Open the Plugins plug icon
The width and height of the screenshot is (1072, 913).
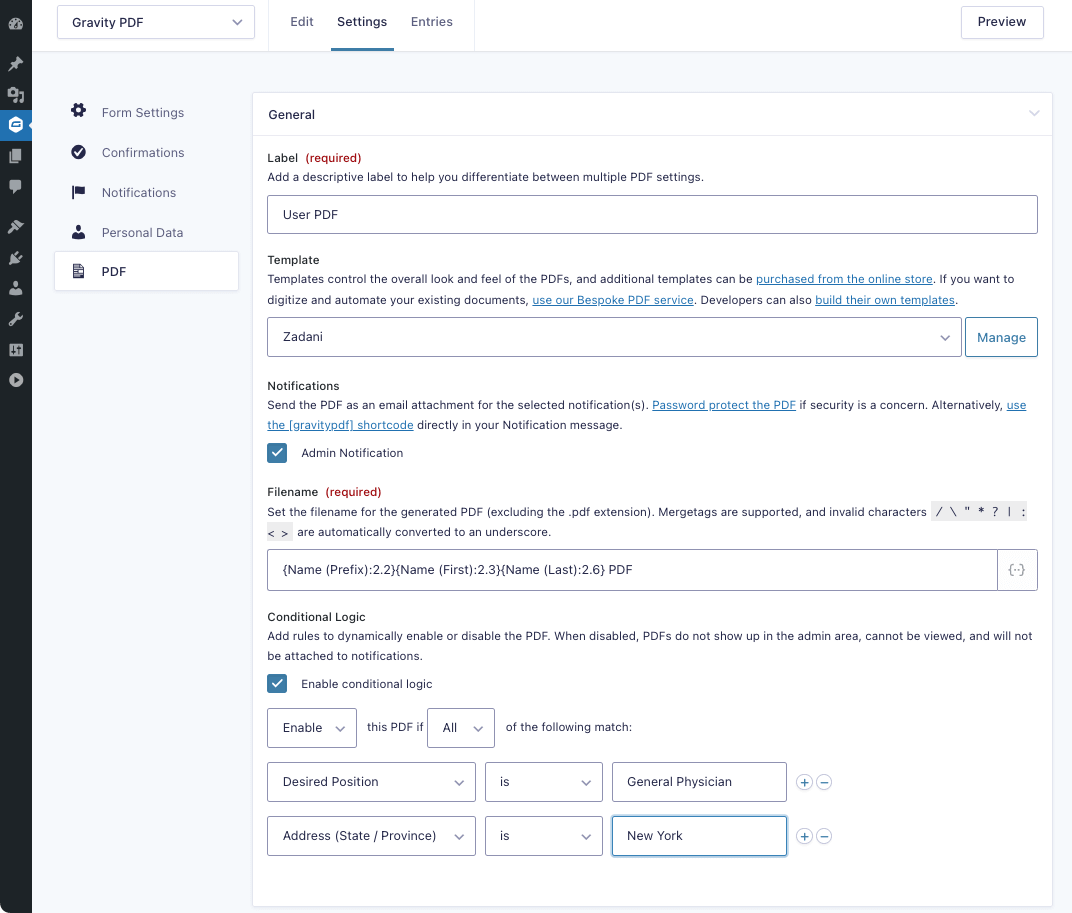point(15,258)
